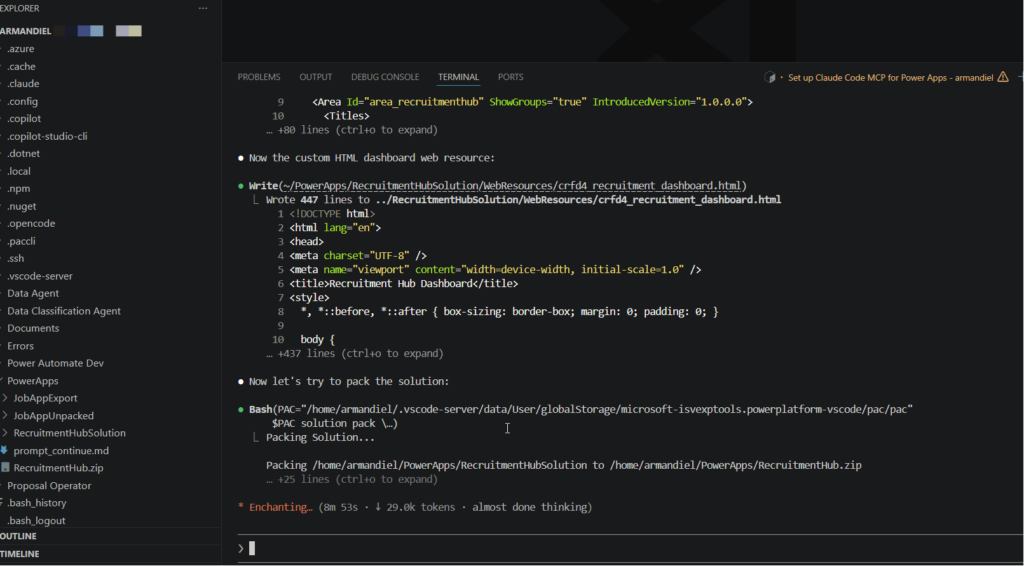Open the .dotnet folder
This screenshot has width=1024, height=566.
point(24,153)
